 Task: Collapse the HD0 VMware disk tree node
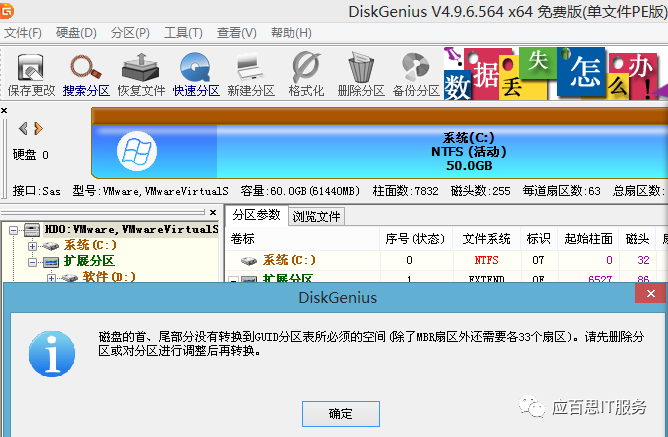click(14, 230)
